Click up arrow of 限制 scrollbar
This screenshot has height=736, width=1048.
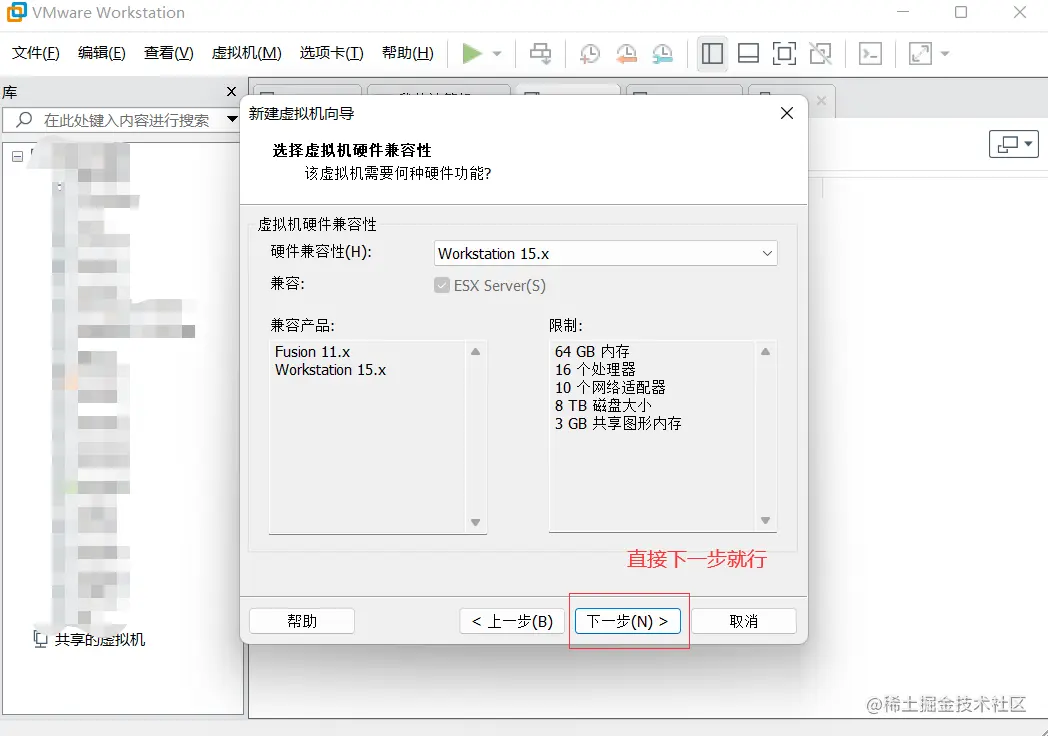click(765, 352)
